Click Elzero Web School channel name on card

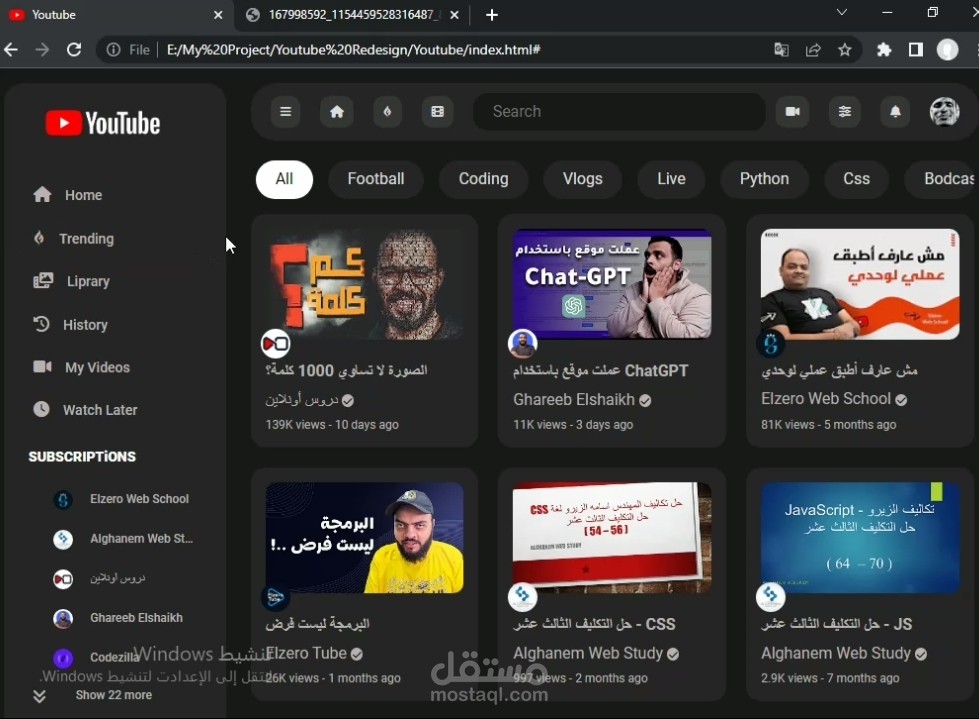tap(825, 399)
